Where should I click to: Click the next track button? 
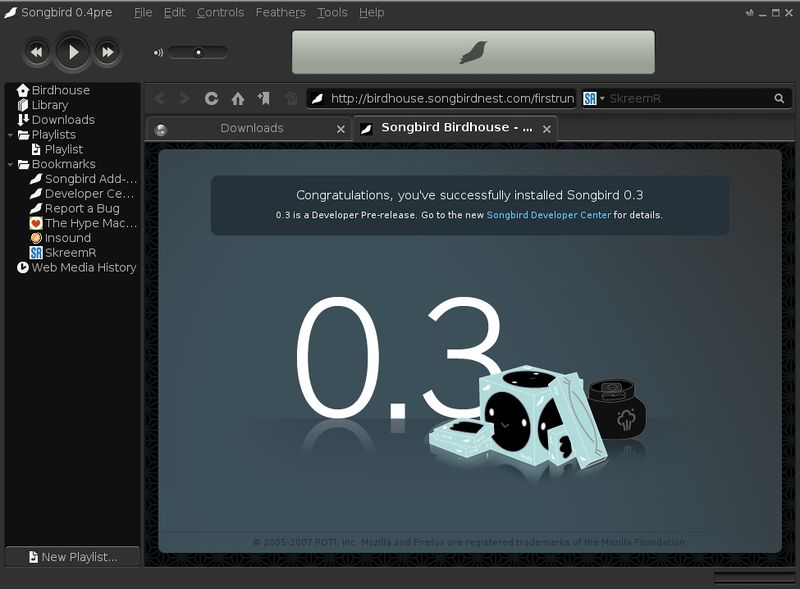[107, 51]
